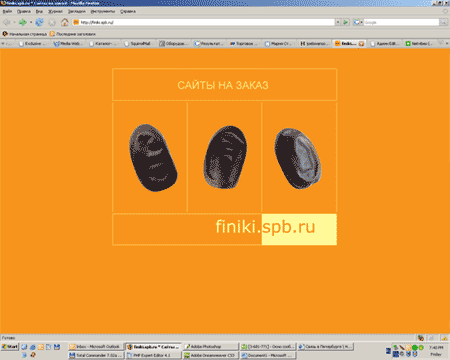Switch to the Media Web tab
The image size is (450, 360).
tap(68, 44)
